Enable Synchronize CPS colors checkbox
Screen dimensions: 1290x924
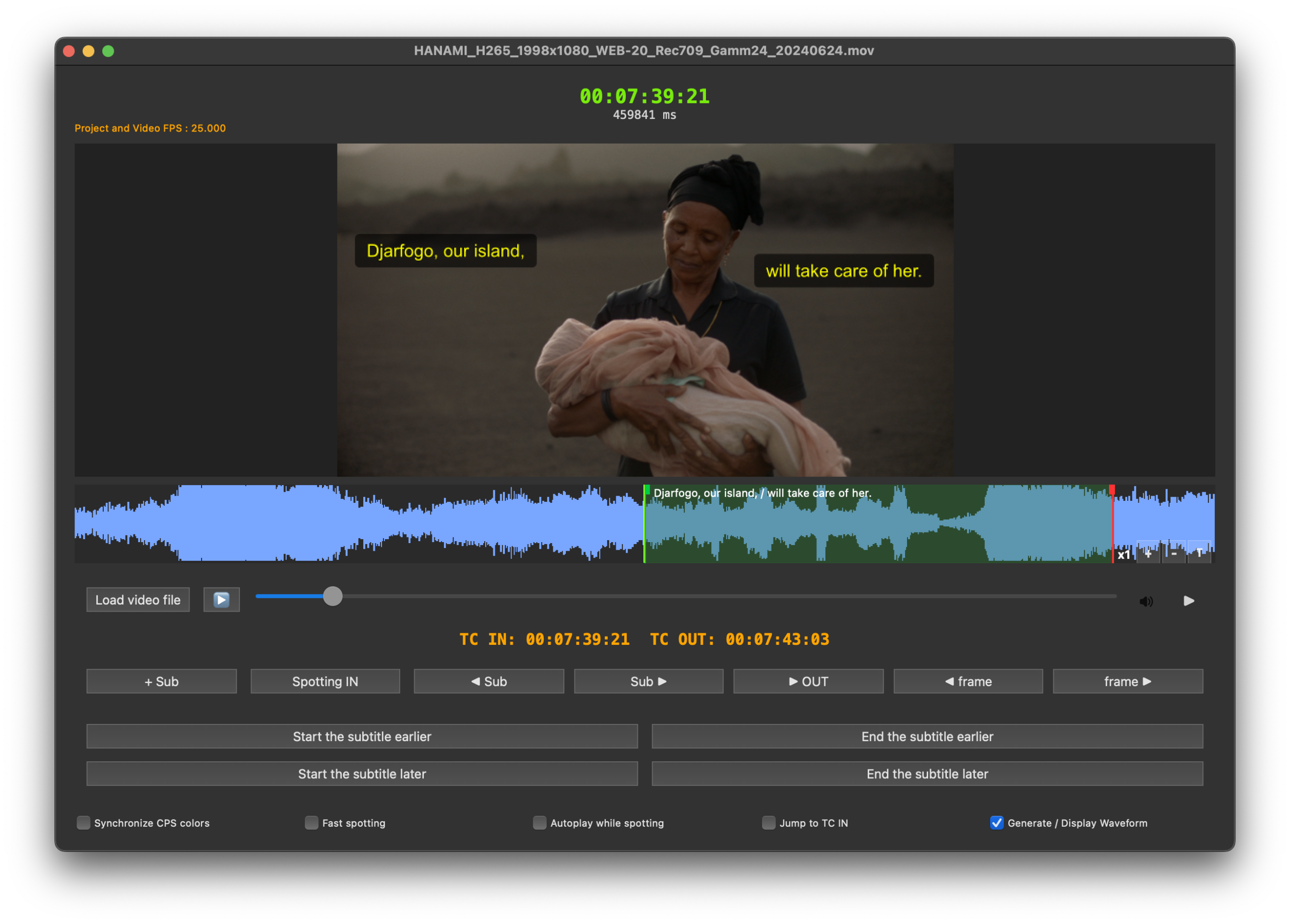click(x=84, y=822)
